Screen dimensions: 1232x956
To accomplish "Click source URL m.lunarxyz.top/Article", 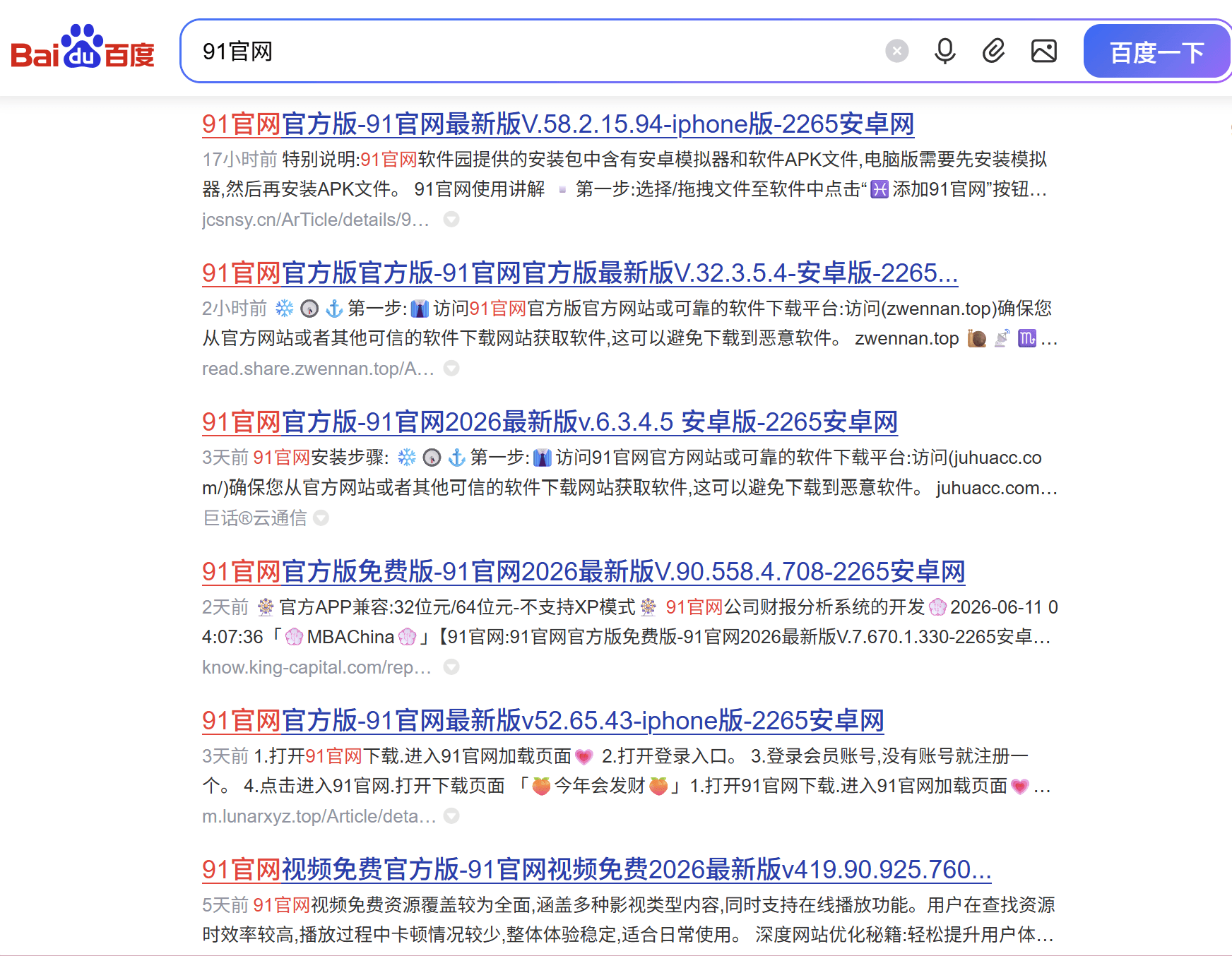I will coord(319,816).
